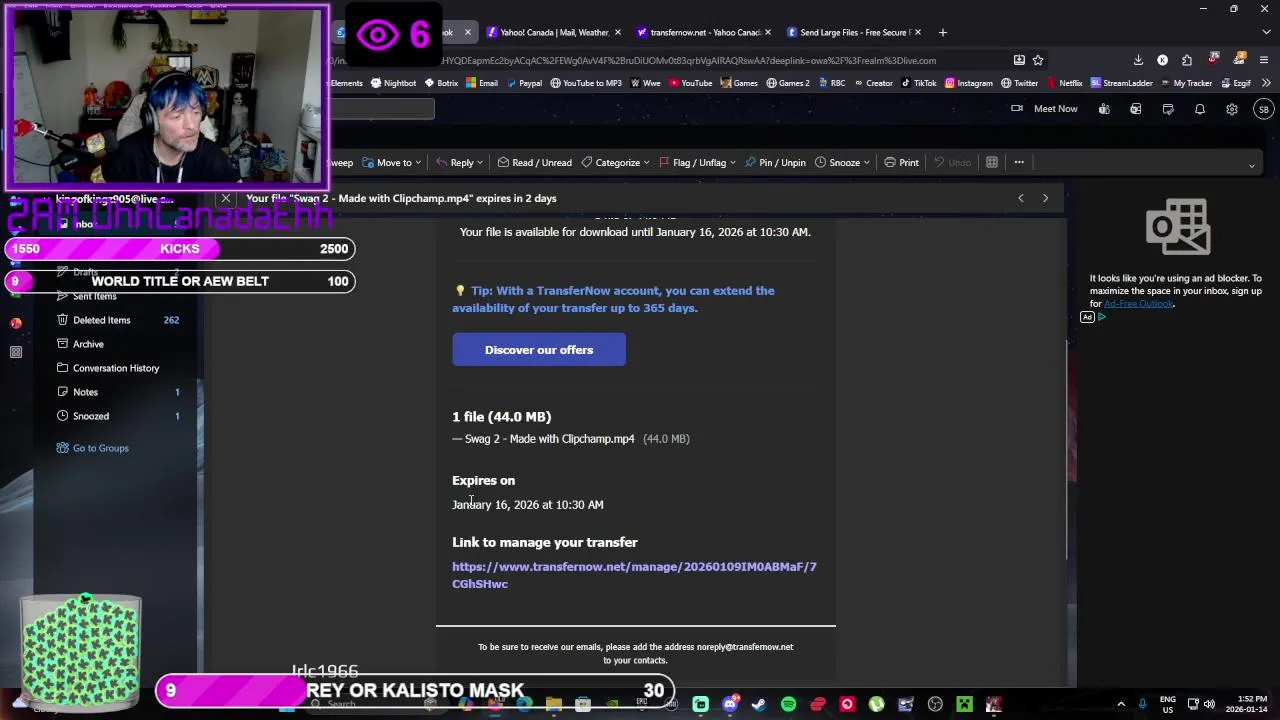Expand the Categorize dropdown
This screenshot has height=720, width=1280.
pyautogui.click(x=646, y=163)
